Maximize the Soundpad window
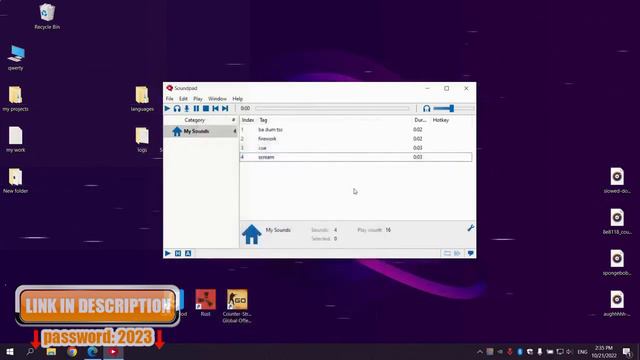Screen dimensions: 640x360 (x=447, y=88)
